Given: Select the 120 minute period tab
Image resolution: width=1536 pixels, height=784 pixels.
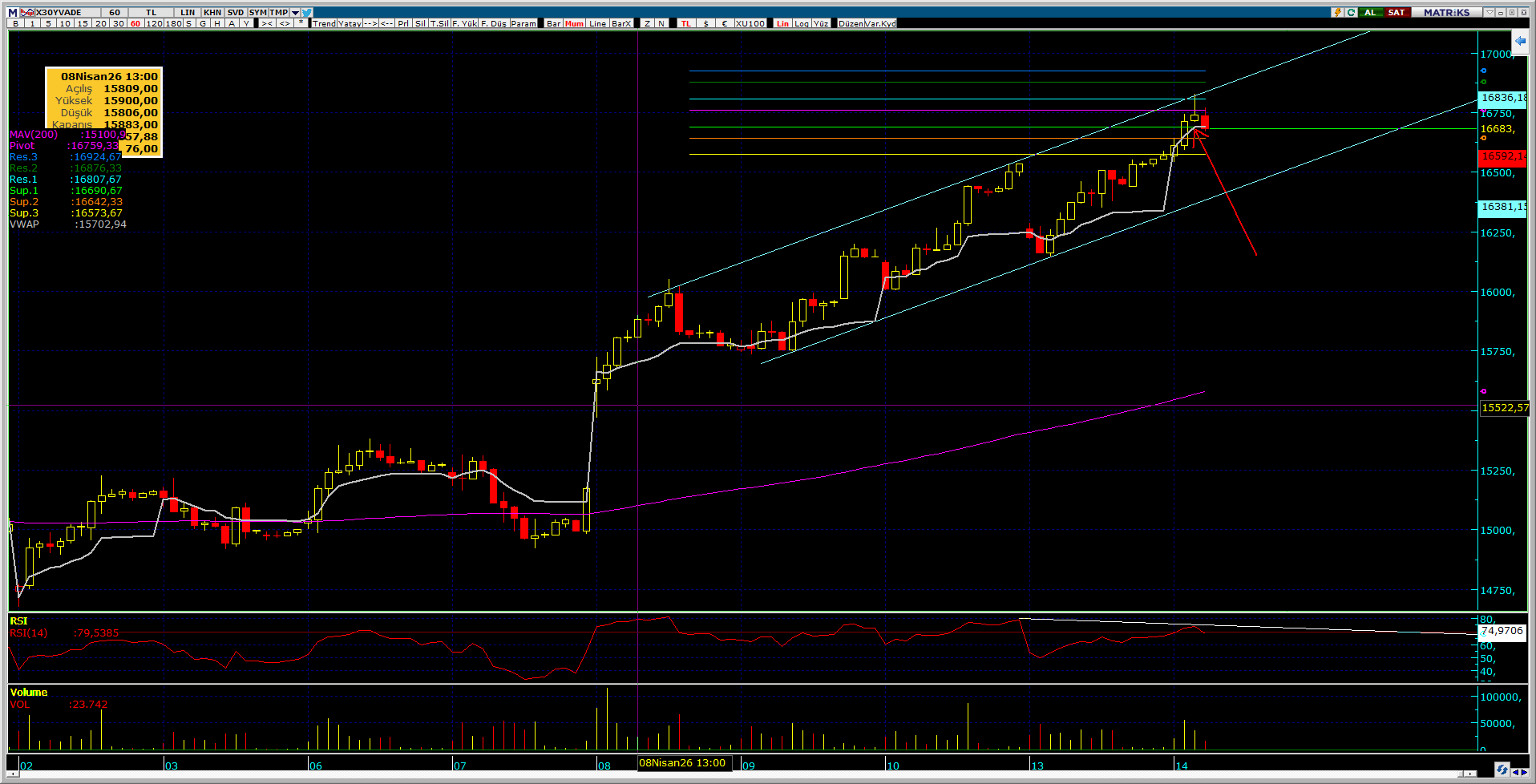Looking at the screenshot, I should pos(154,24).
